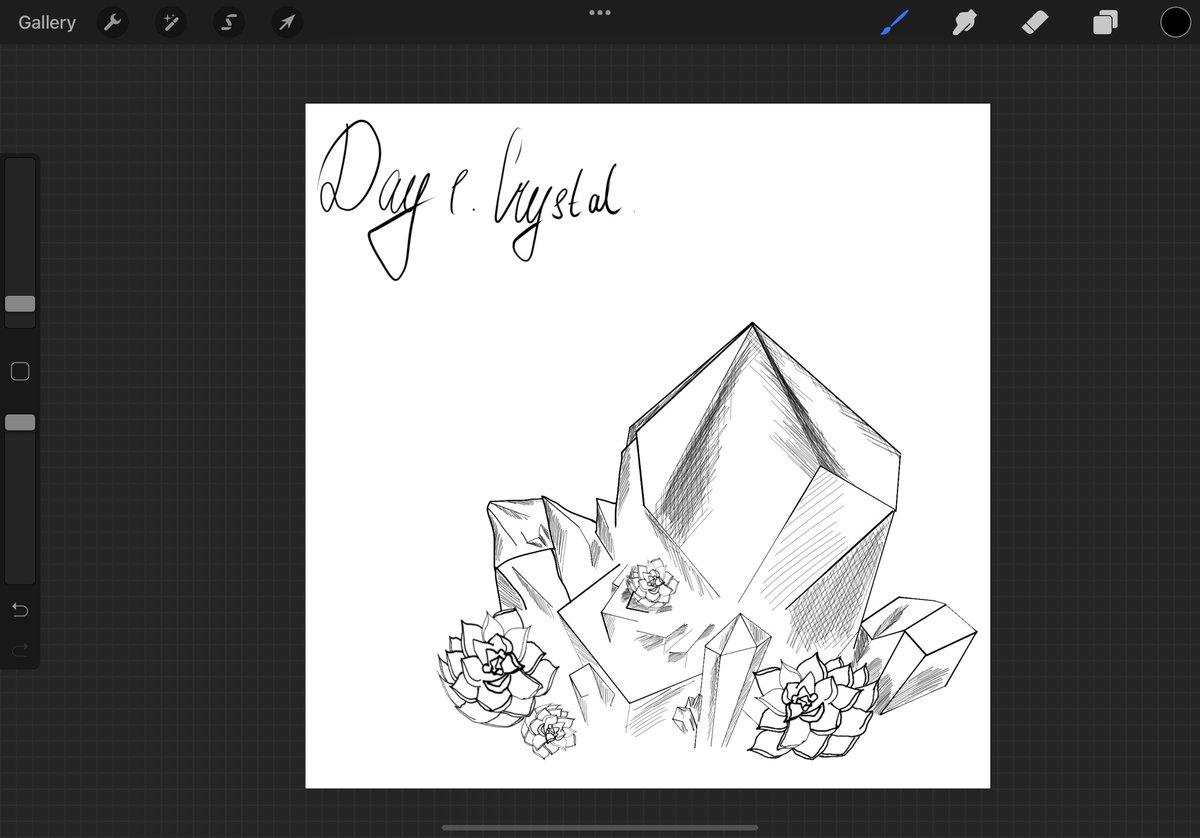Tap the brush size slider handle

pos(20,304)
